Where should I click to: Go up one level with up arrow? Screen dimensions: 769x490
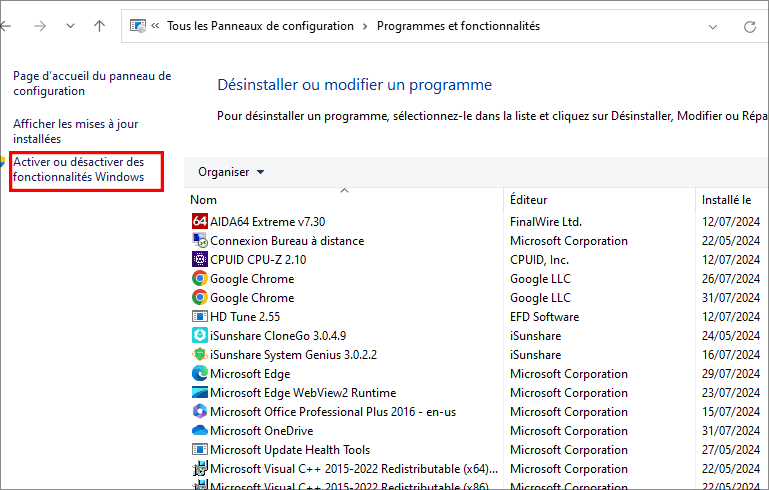(100, 26)
